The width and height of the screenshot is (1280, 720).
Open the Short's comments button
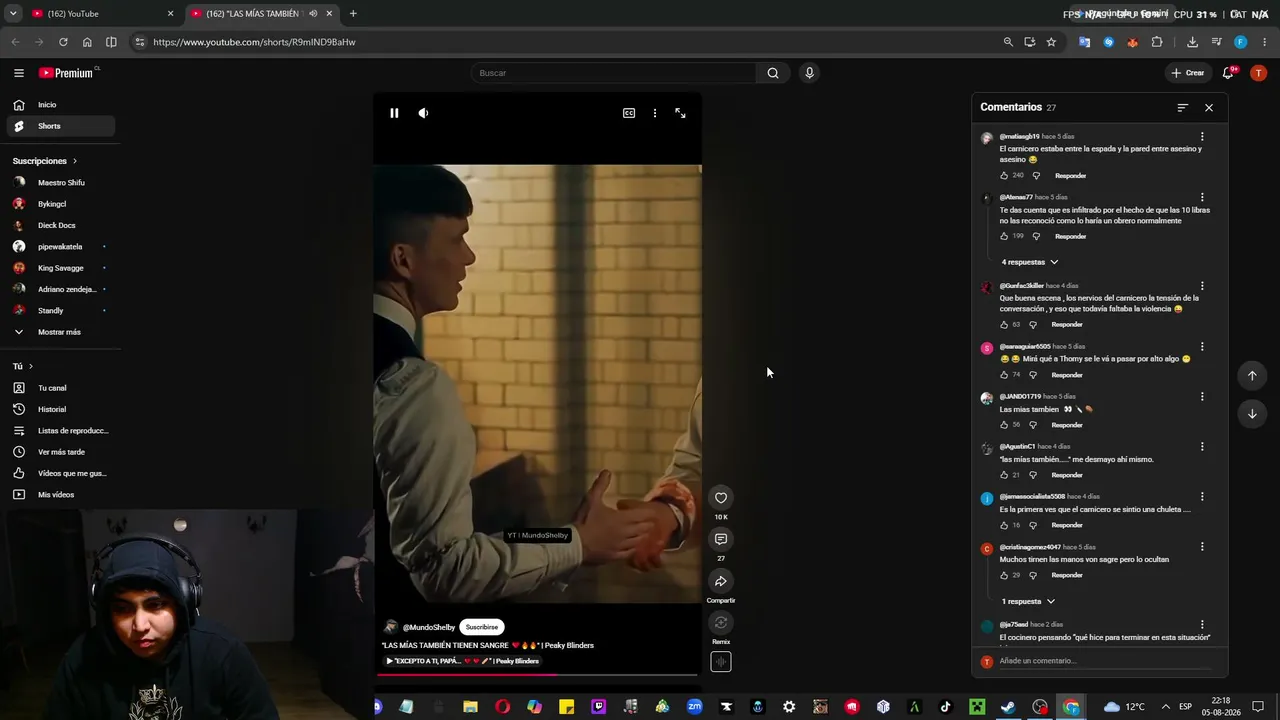[x=721, y=540]
